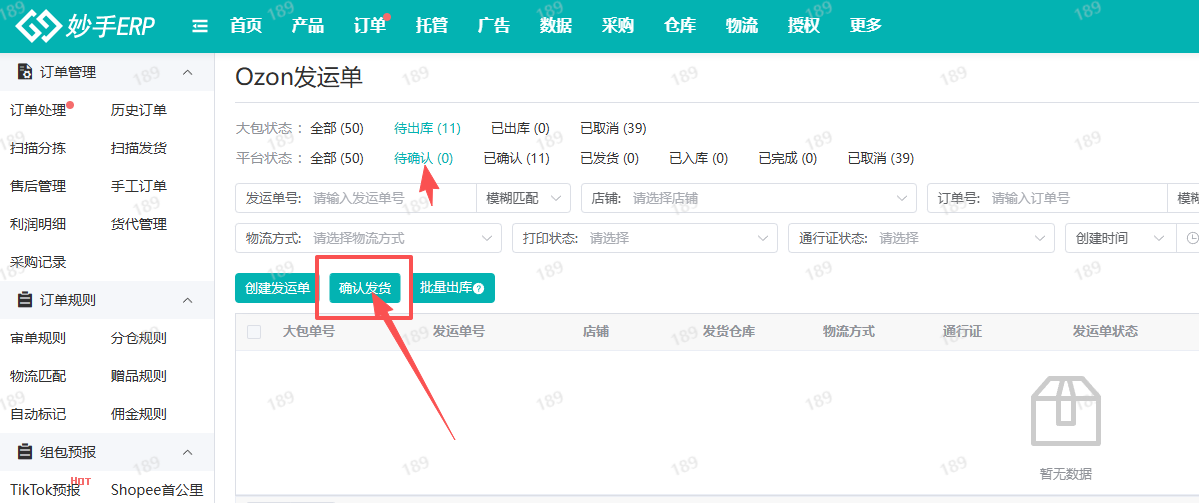Open 产品 in the top navigation
This screenshot has height=503, width=1199.
coord(307,25)
